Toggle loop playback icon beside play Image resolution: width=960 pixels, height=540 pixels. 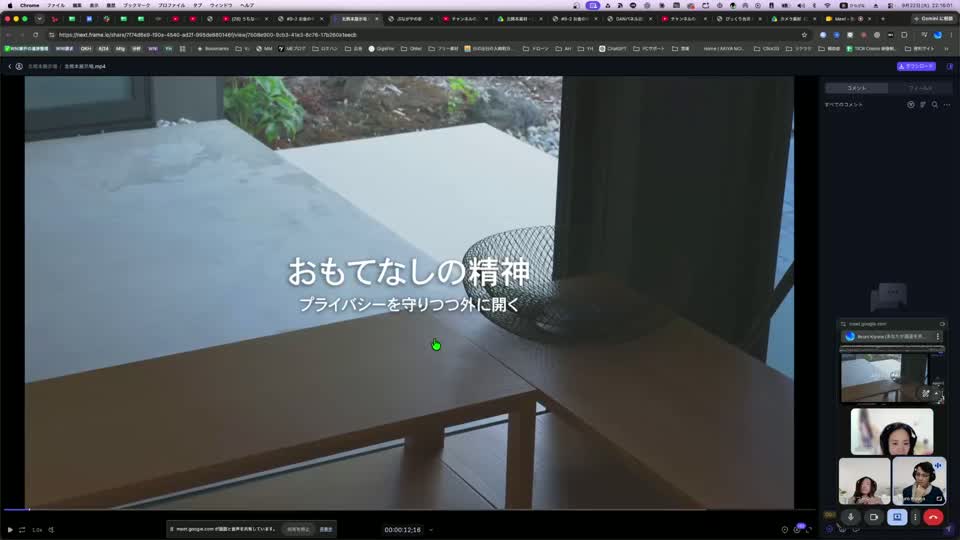click(22, 530)
